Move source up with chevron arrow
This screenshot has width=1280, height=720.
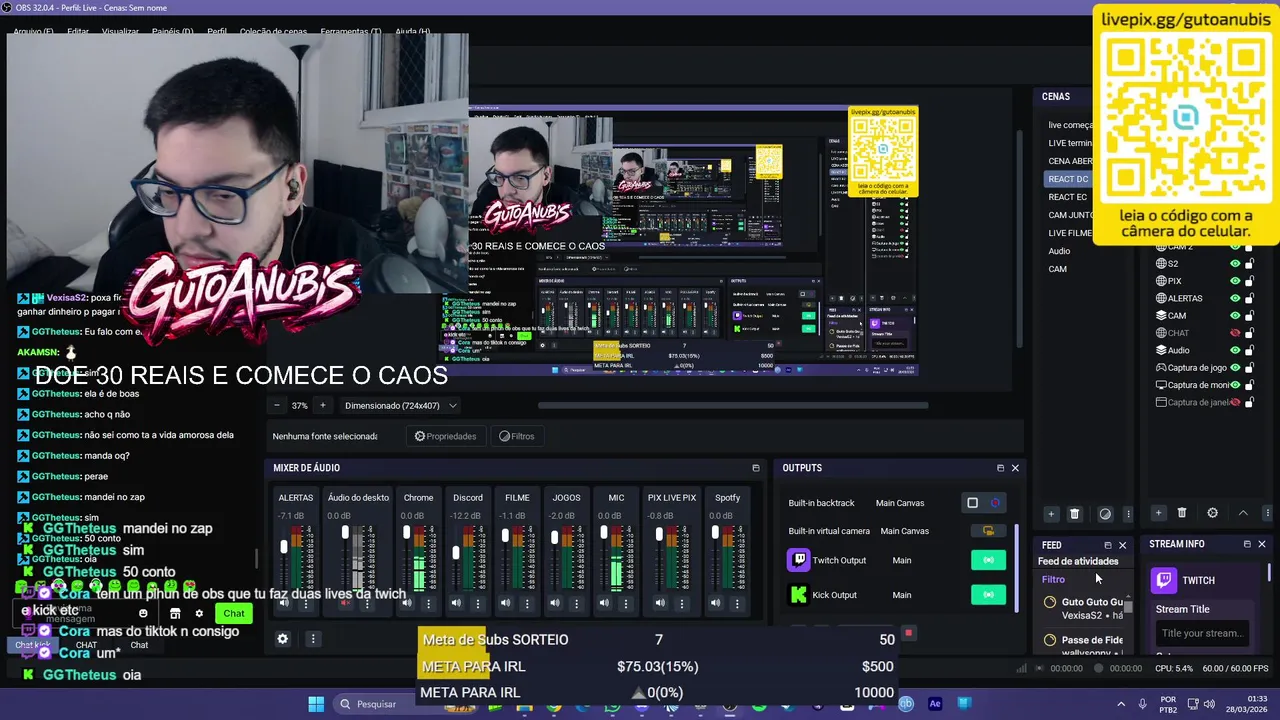coord(1243,513)
